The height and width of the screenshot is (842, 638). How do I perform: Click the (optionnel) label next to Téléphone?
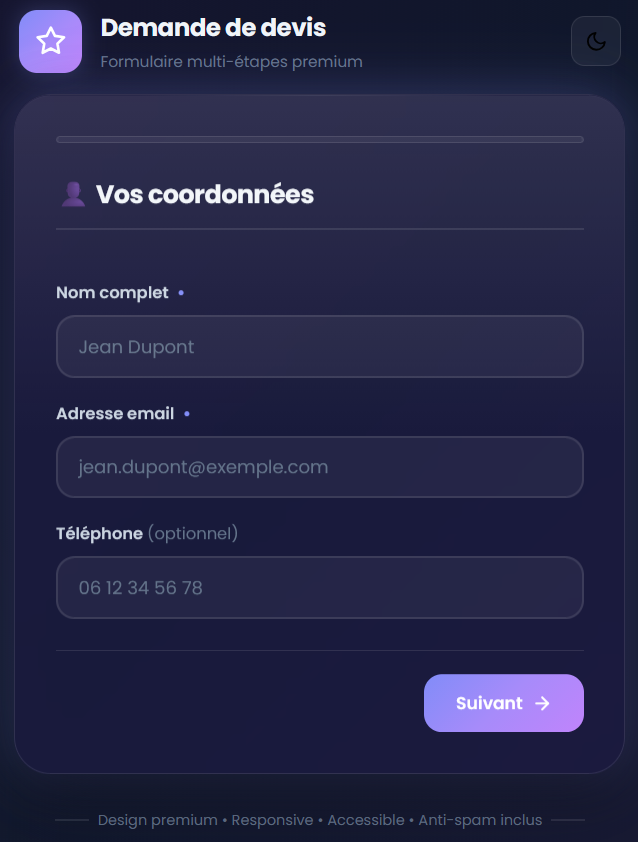pyautogui.click(x=192, y=533)
